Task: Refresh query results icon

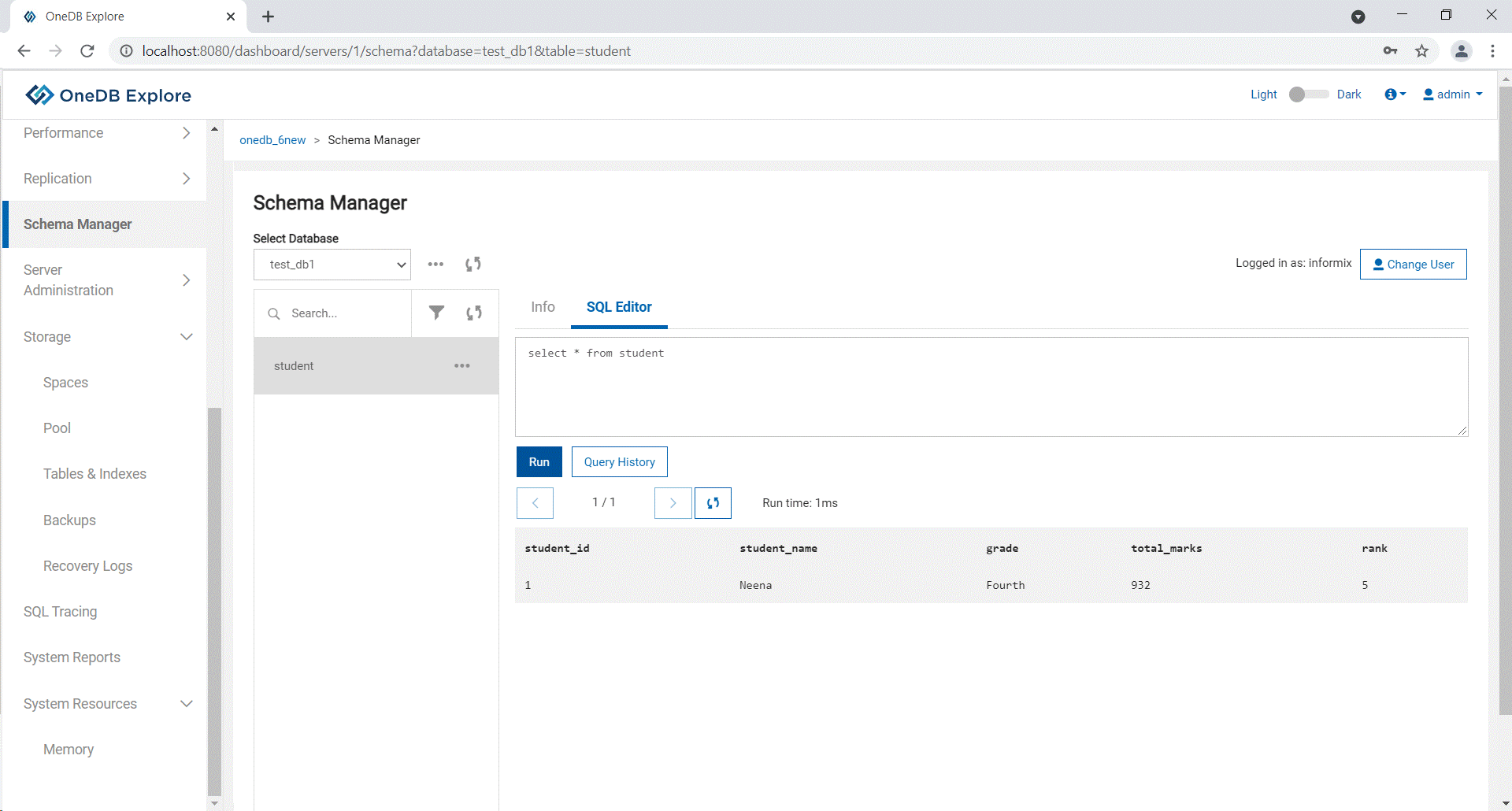Action: tap(713, 503)
